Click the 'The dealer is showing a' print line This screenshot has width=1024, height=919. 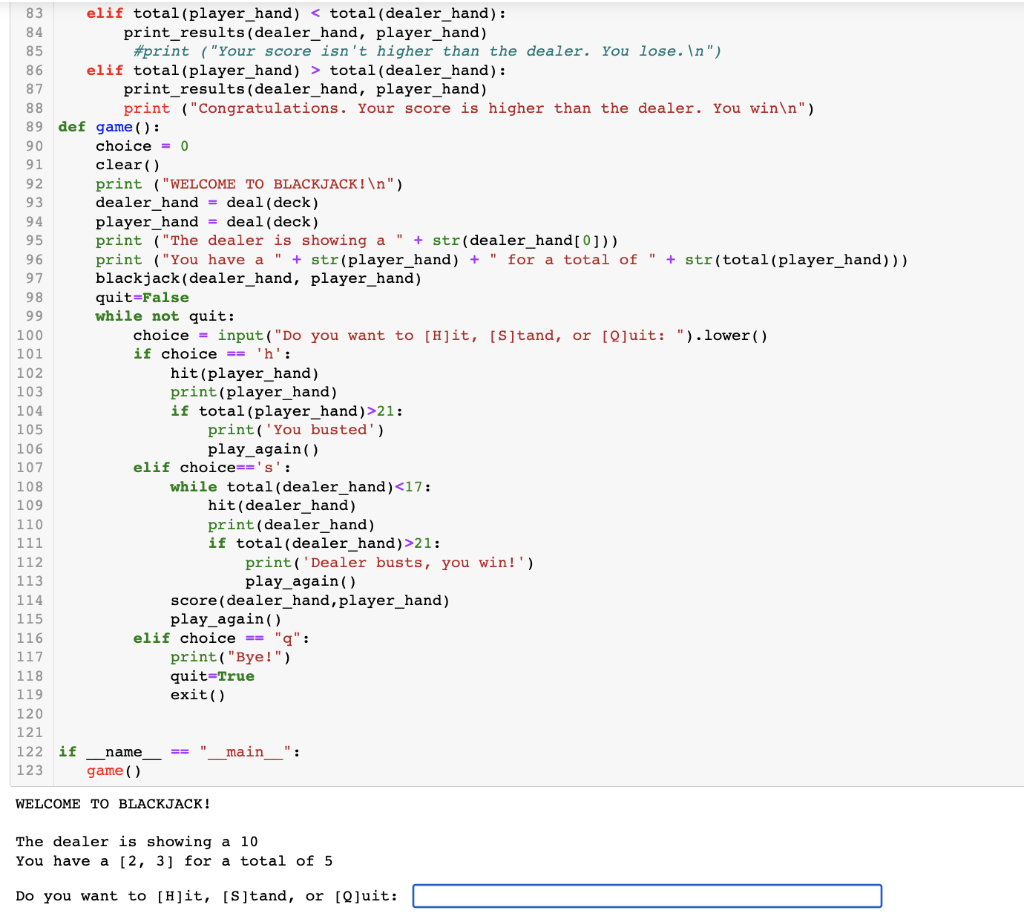tap(357, 240)
